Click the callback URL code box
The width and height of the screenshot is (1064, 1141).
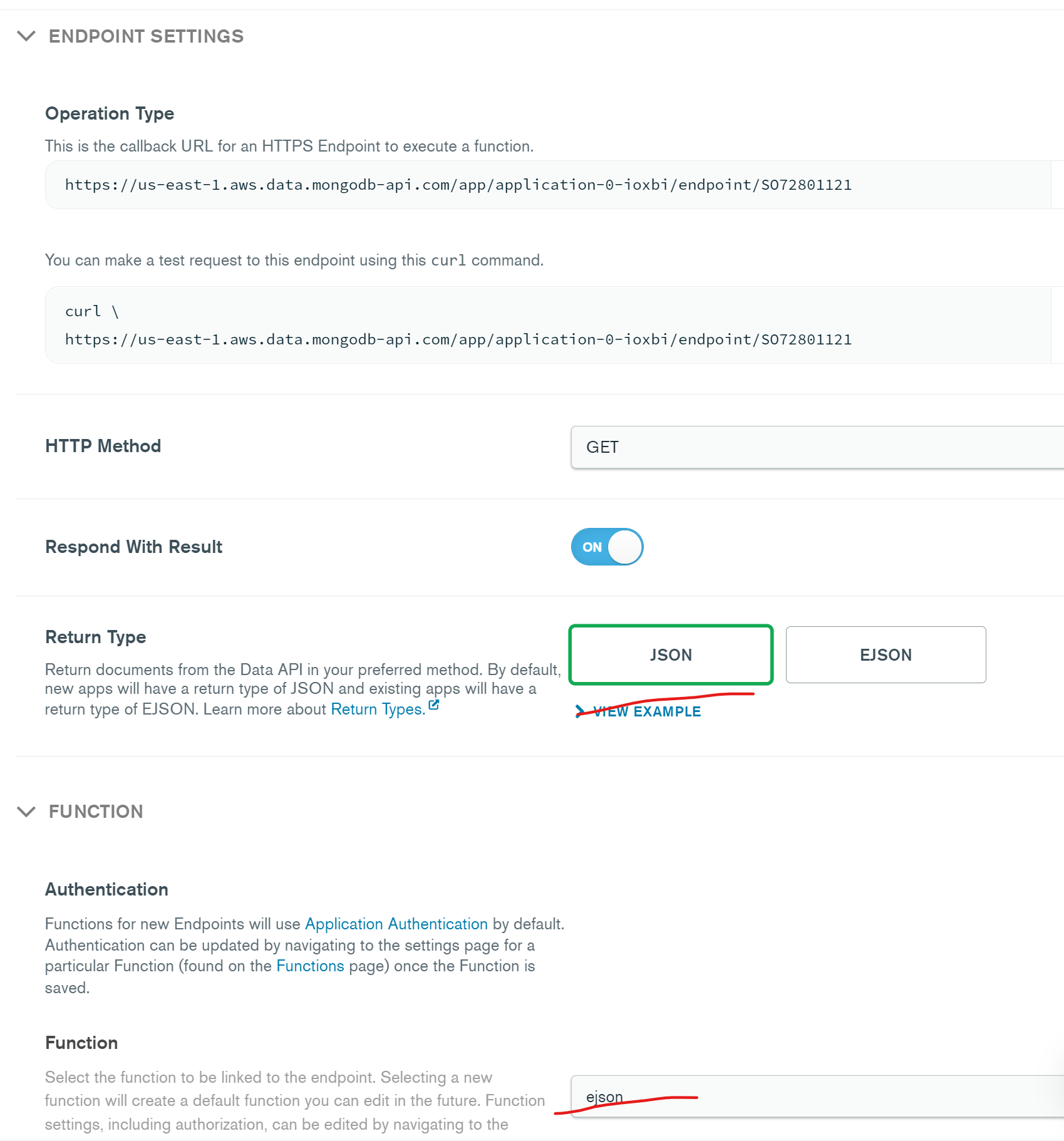pyautogui.click(x=457, y=185)
